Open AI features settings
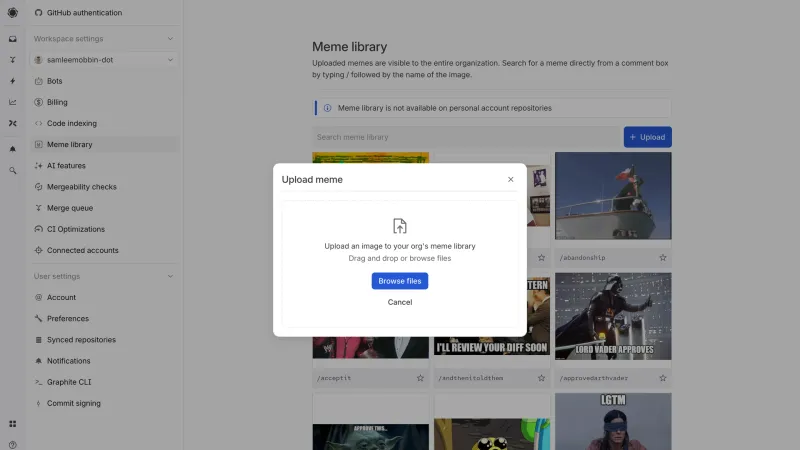 [104, 165]
